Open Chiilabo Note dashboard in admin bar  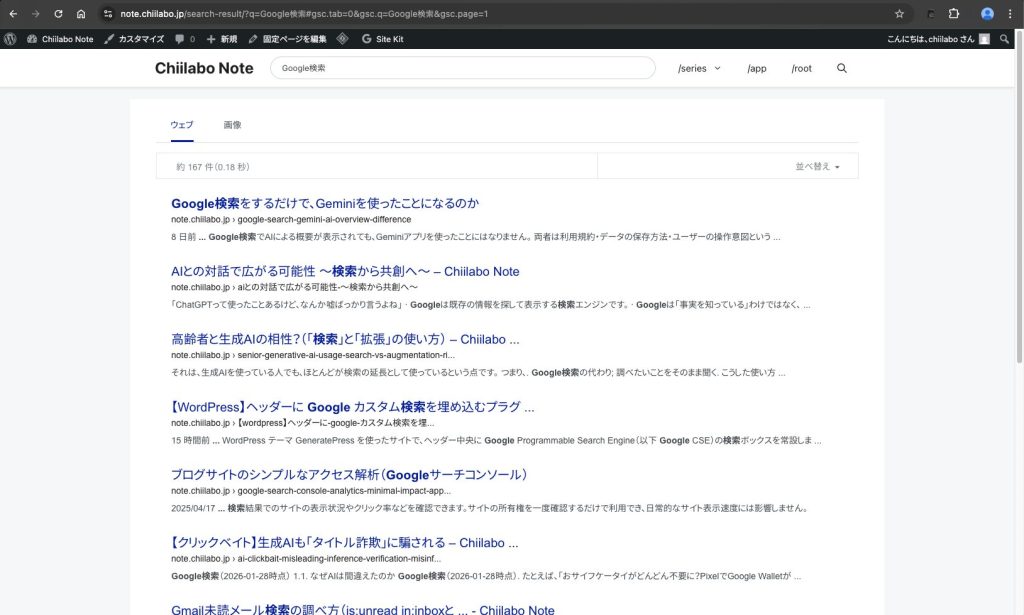(x=60, y=39)
